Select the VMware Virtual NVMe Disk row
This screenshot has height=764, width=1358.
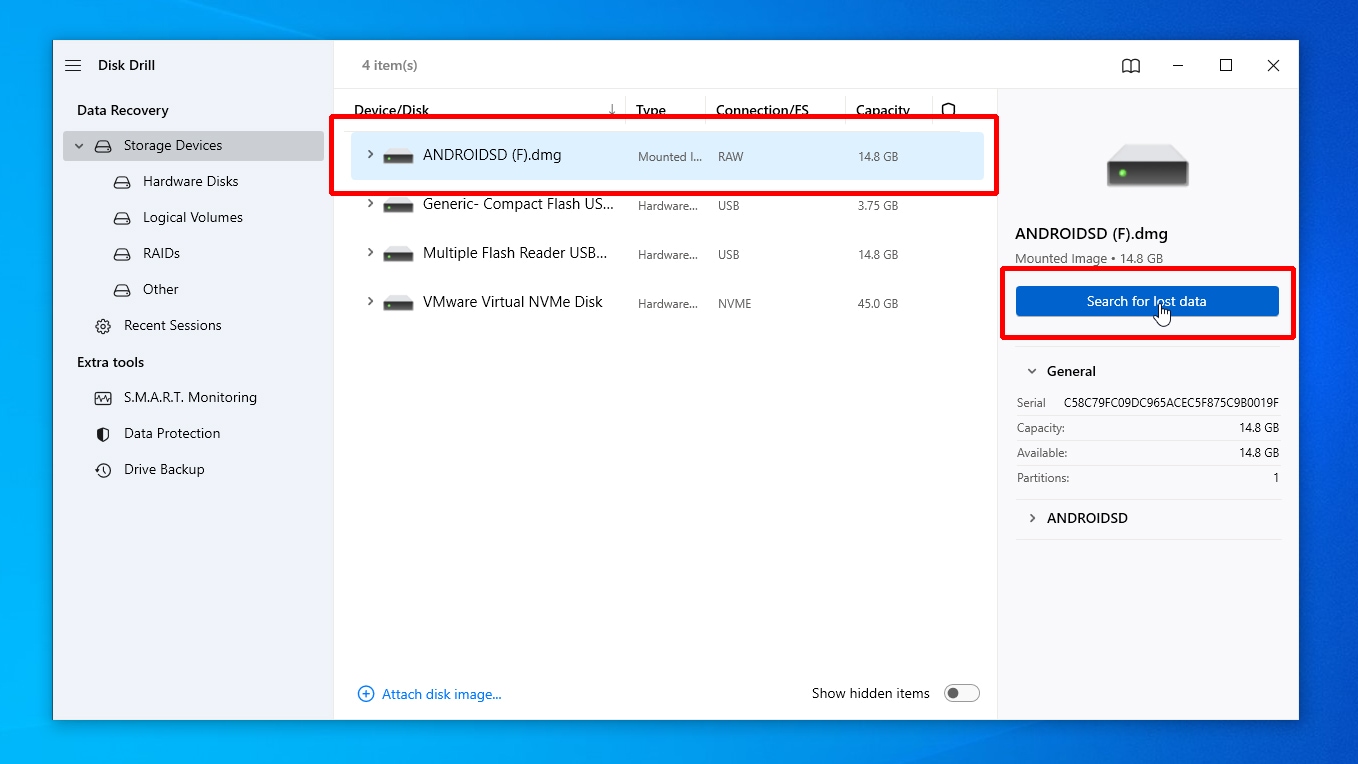click(667, 303)
